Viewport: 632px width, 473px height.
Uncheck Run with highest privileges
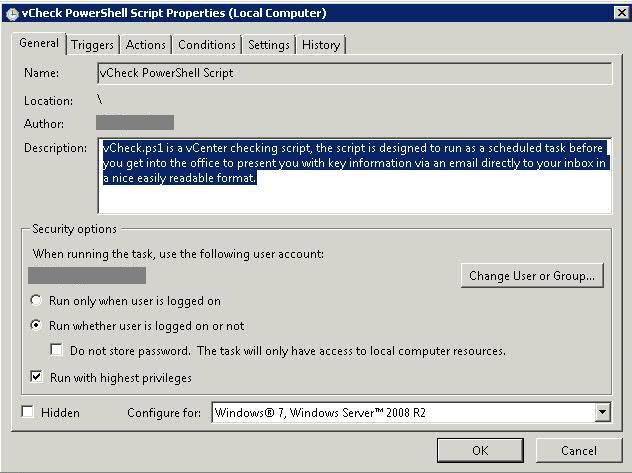pyautogui.click(x=36, y=377)
